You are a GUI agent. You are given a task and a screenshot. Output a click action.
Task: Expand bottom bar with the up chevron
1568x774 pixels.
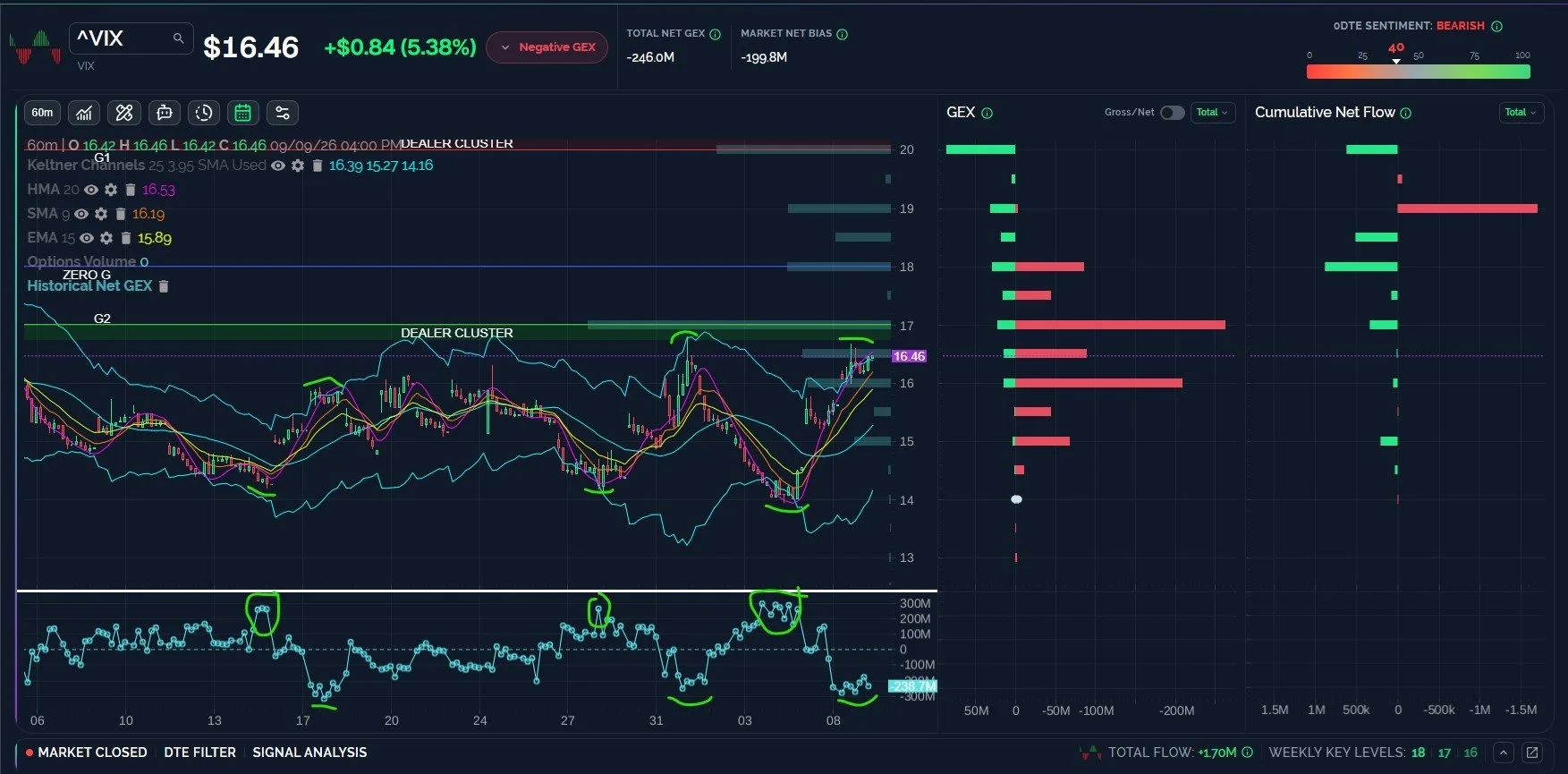point(1504,753)
